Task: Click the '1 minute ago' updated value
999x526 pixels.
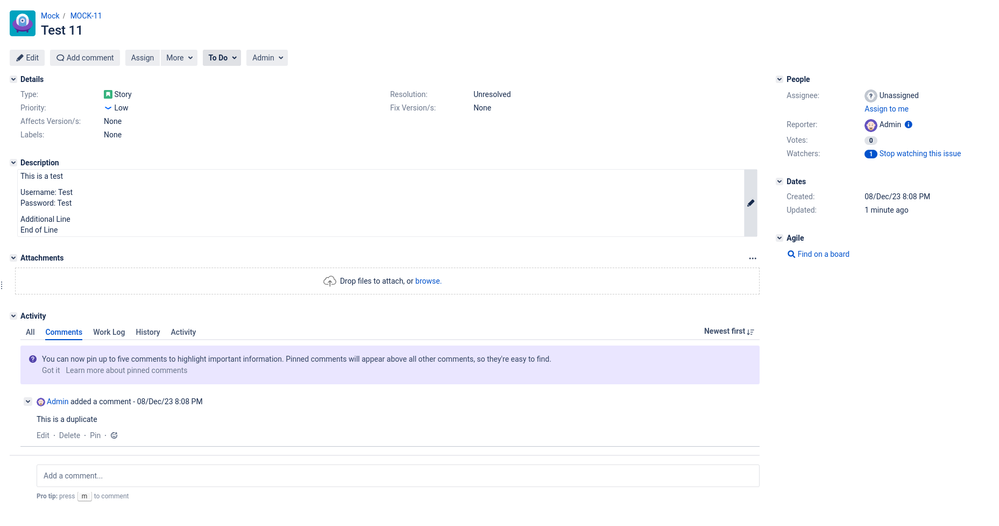Action: tap(886, 210)
